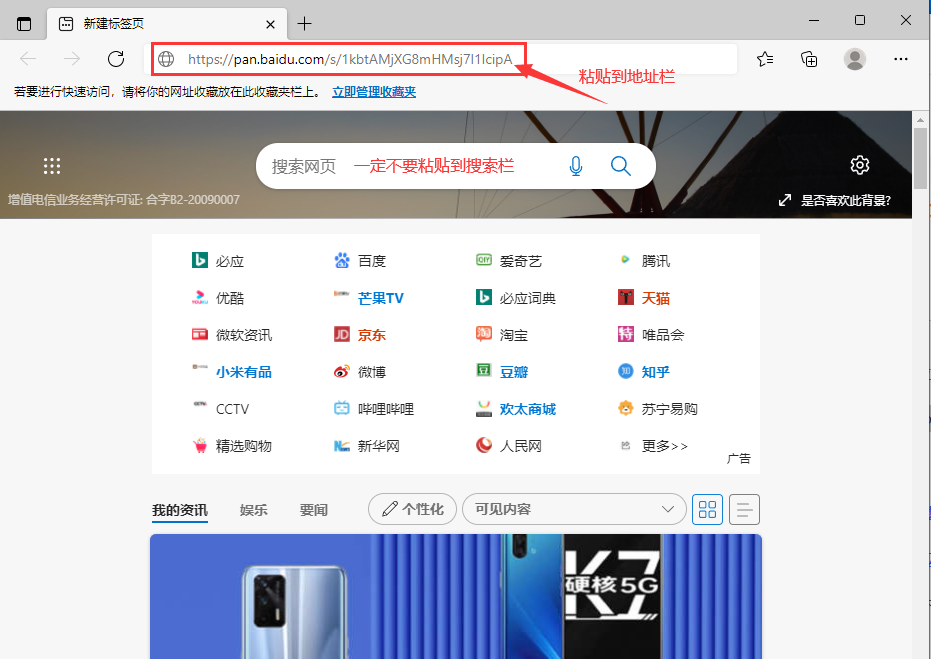Click the 个性化 button

click(412, 509)
